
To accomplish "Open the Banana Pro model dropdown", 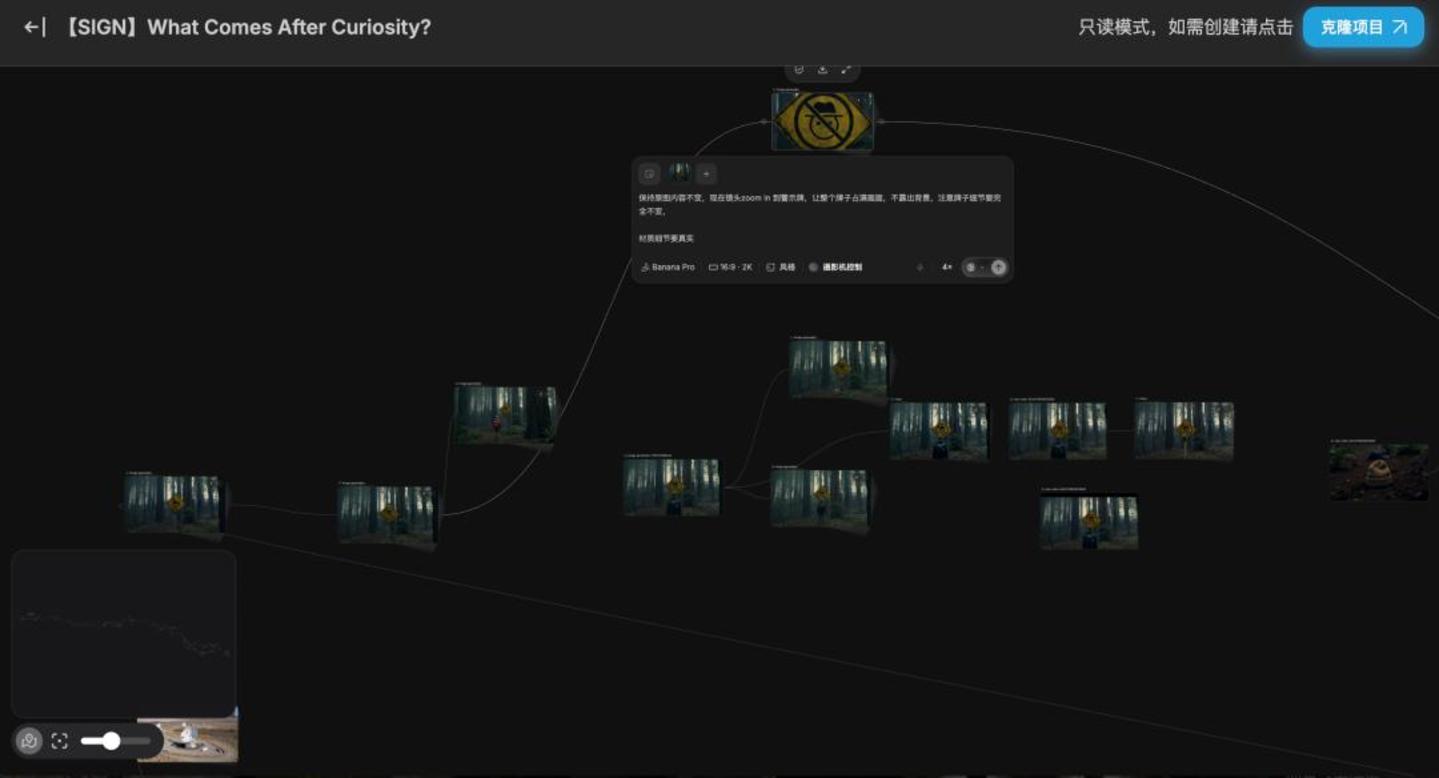I will coord(668,267).
